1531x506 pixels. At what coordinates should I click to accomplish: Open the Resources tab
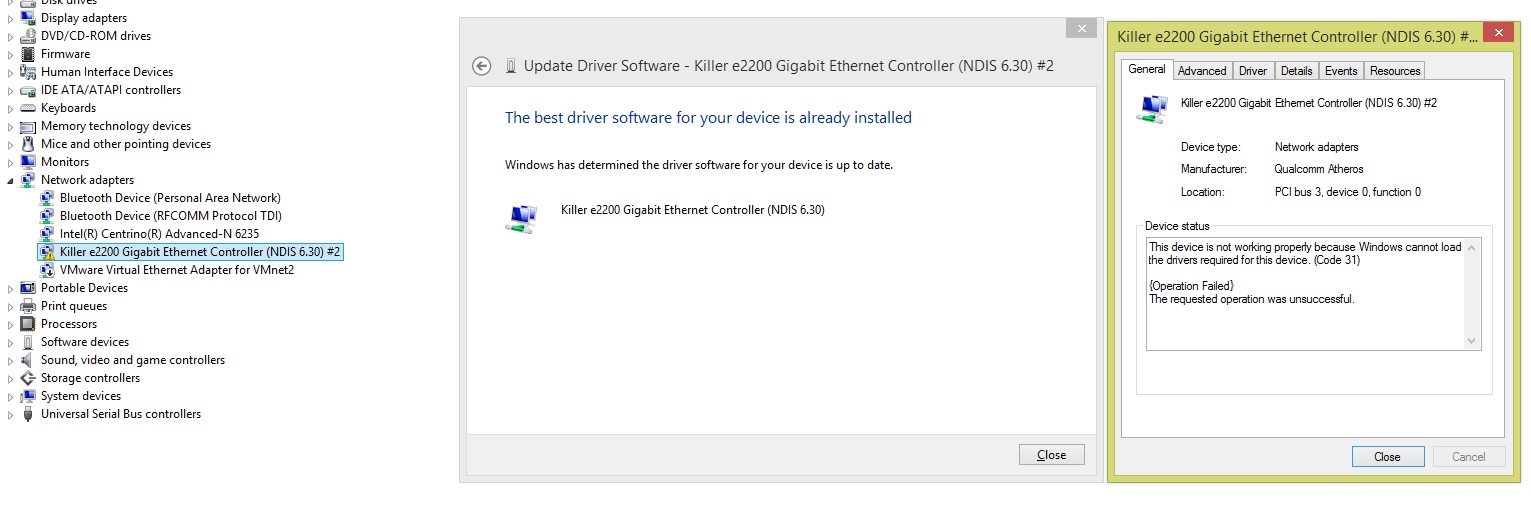click(x=1395, y=71)
